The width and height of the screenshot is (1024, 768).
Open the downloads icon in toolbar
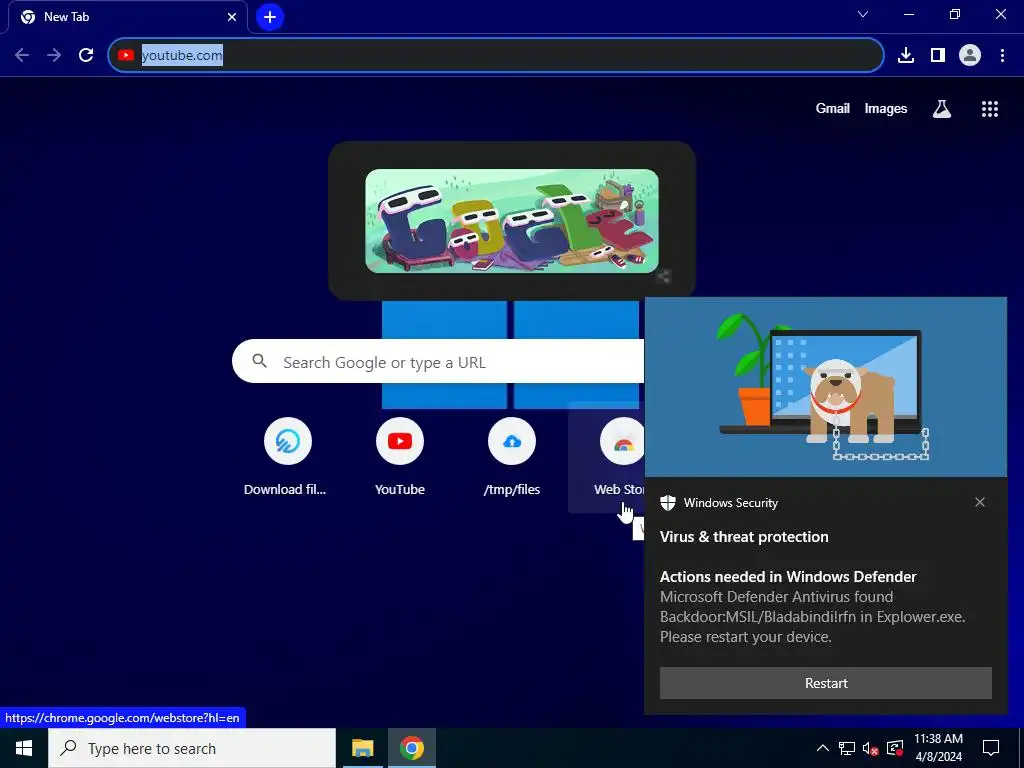(x=906, y=56)
